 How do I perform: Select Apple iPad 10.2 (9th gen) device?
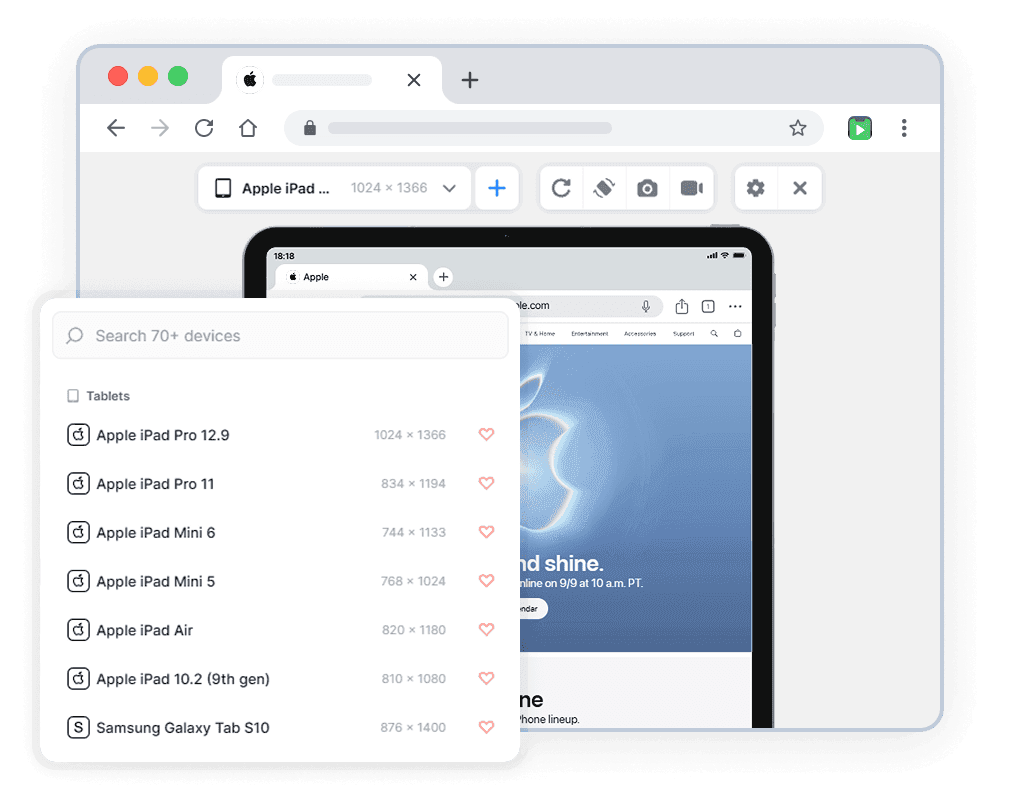pos(280,679)
